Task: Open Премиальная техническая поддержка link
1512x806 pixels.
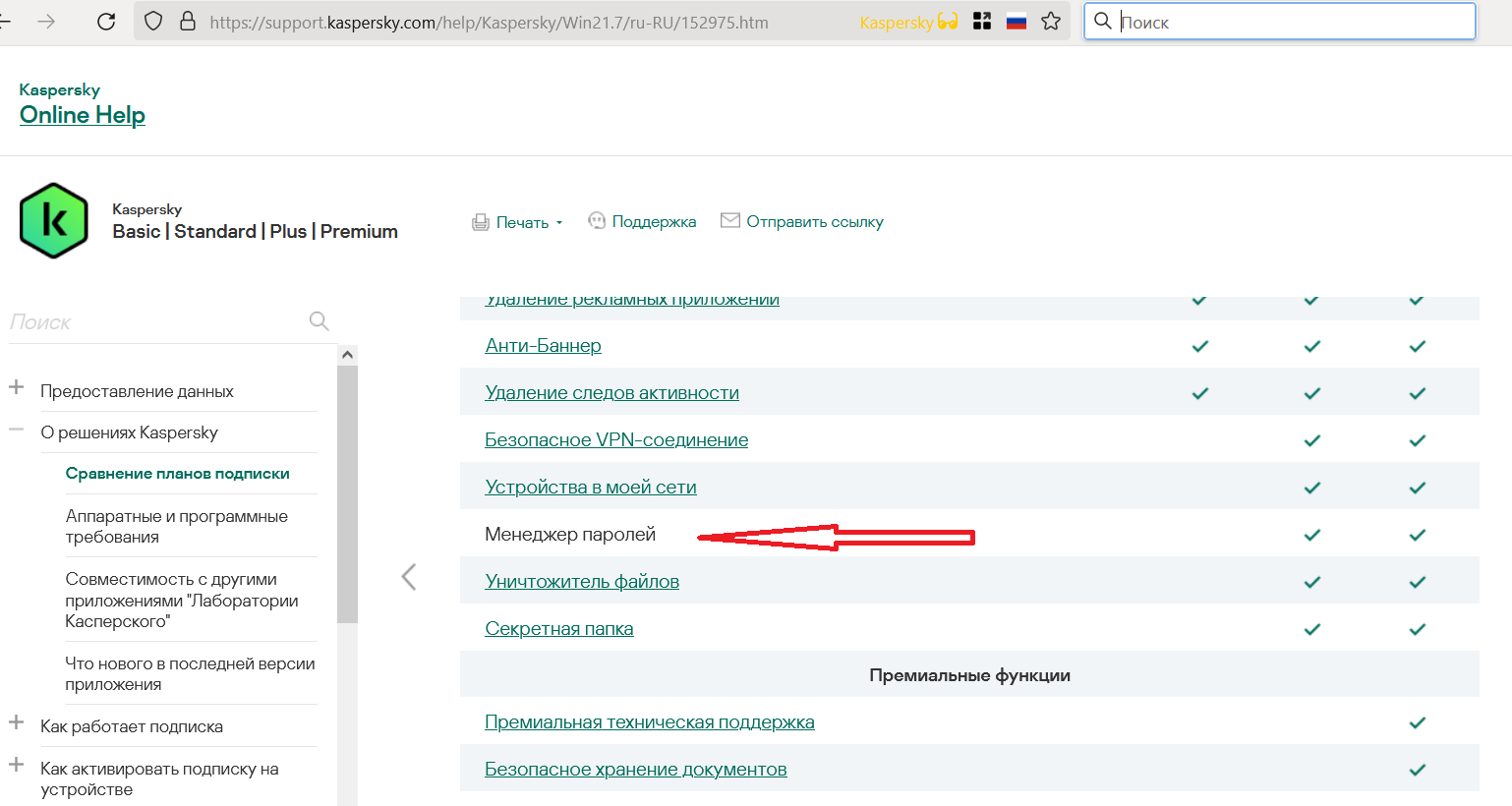Action: tap(650, 722)
